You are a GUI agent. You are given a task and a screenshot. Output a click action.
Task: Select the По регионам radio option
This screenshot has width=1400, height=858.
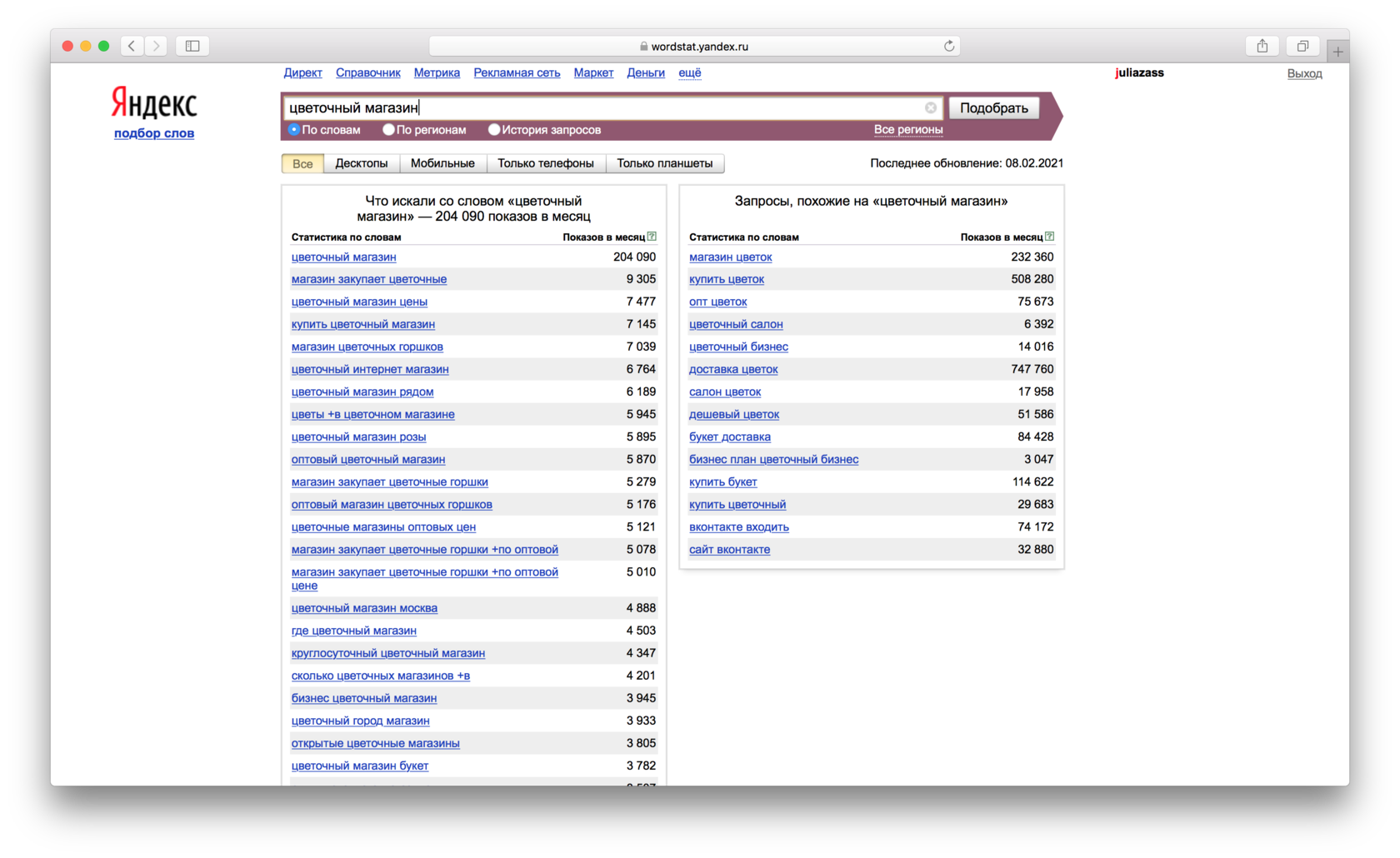pyautogui.click(x=388, y=130)
